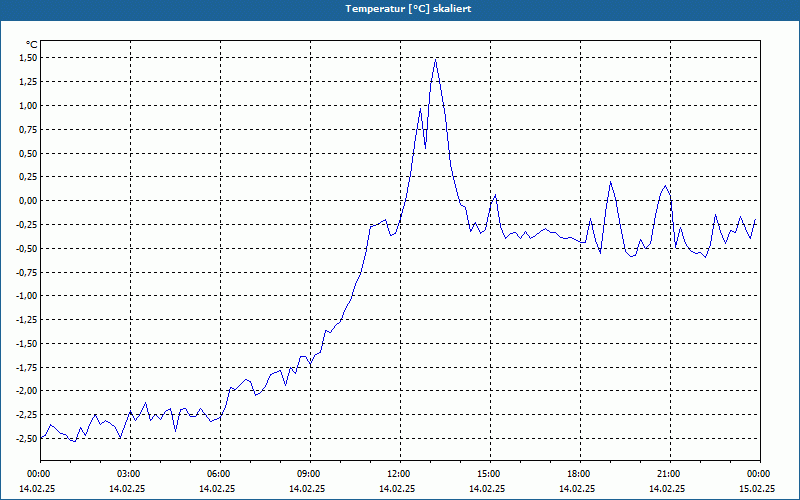The height and width of the screenshot is (500, 800).
Task: Click the 15.02.25 date label
Action: [757, 488]
